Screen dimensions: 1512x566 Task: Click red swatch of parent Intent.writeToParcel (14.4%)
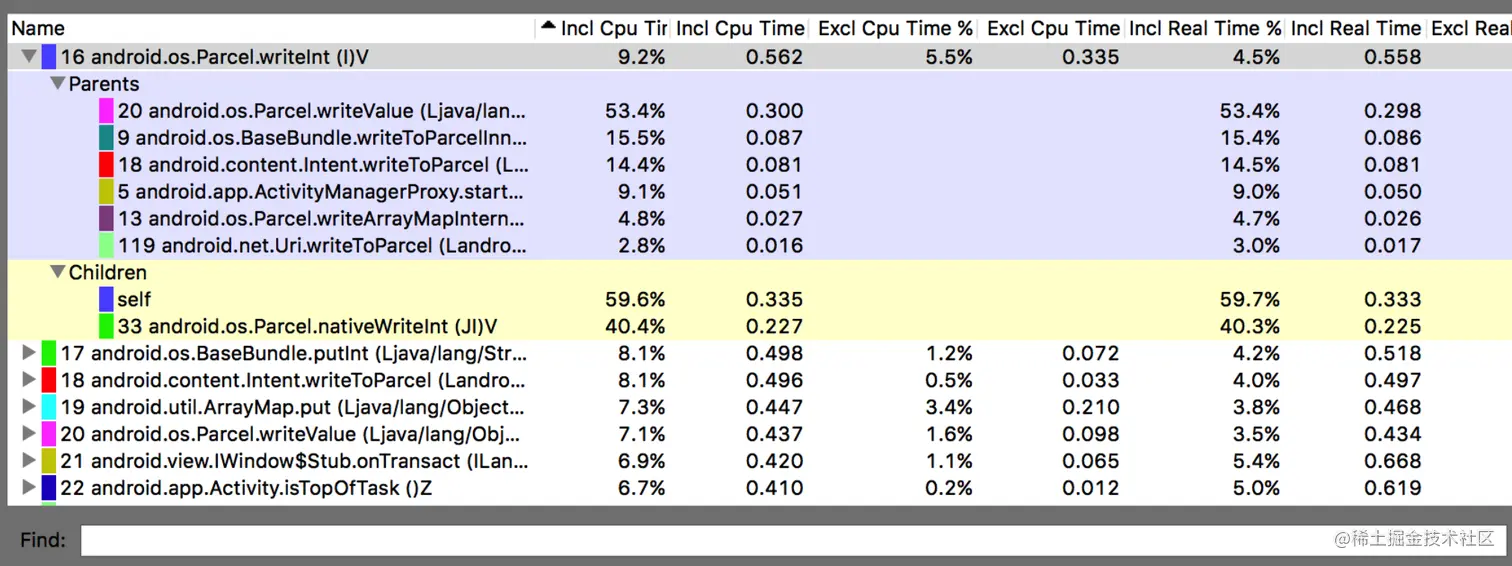point(106,165)
